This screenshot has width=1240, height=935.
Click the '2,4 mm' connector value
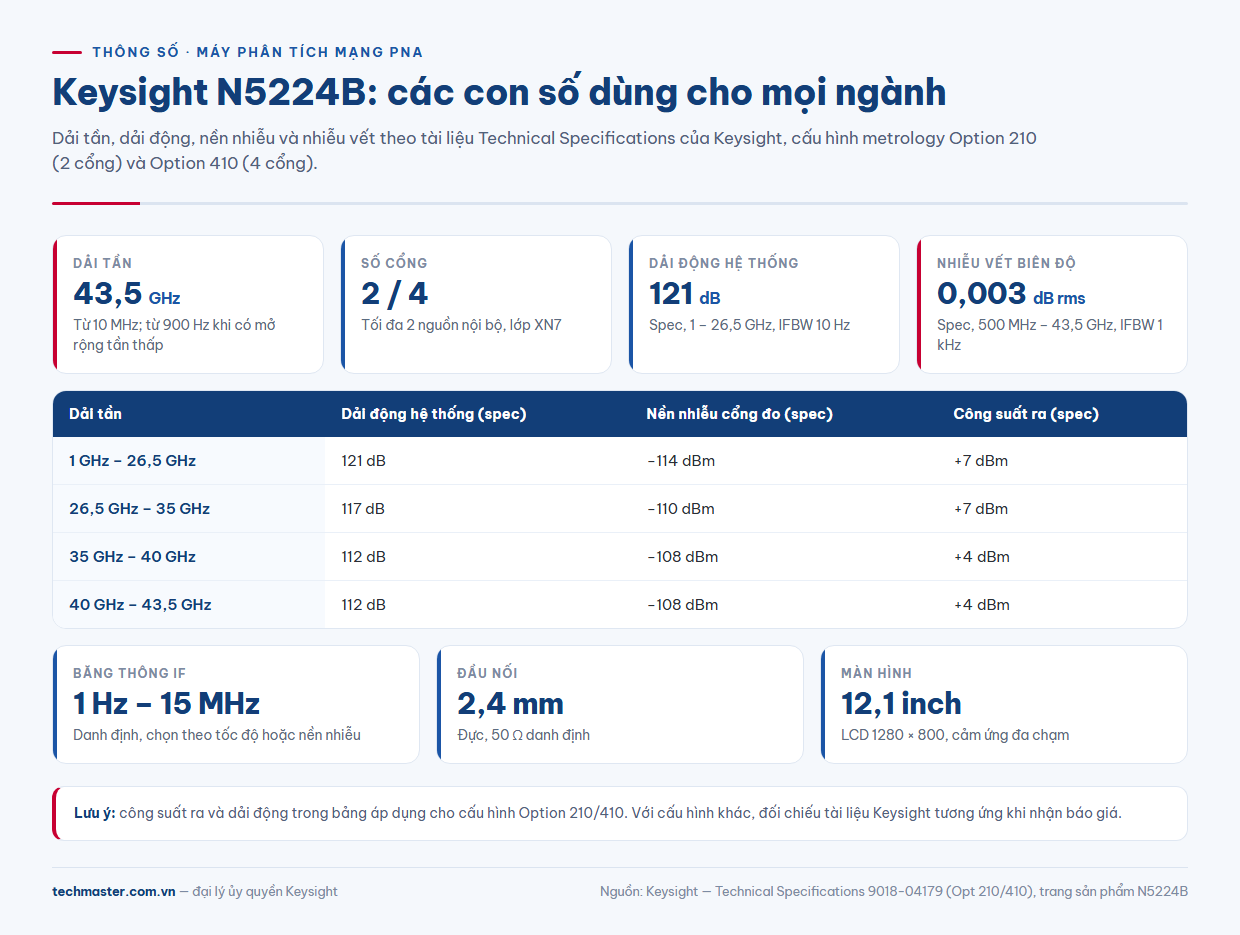click(510, 704)
